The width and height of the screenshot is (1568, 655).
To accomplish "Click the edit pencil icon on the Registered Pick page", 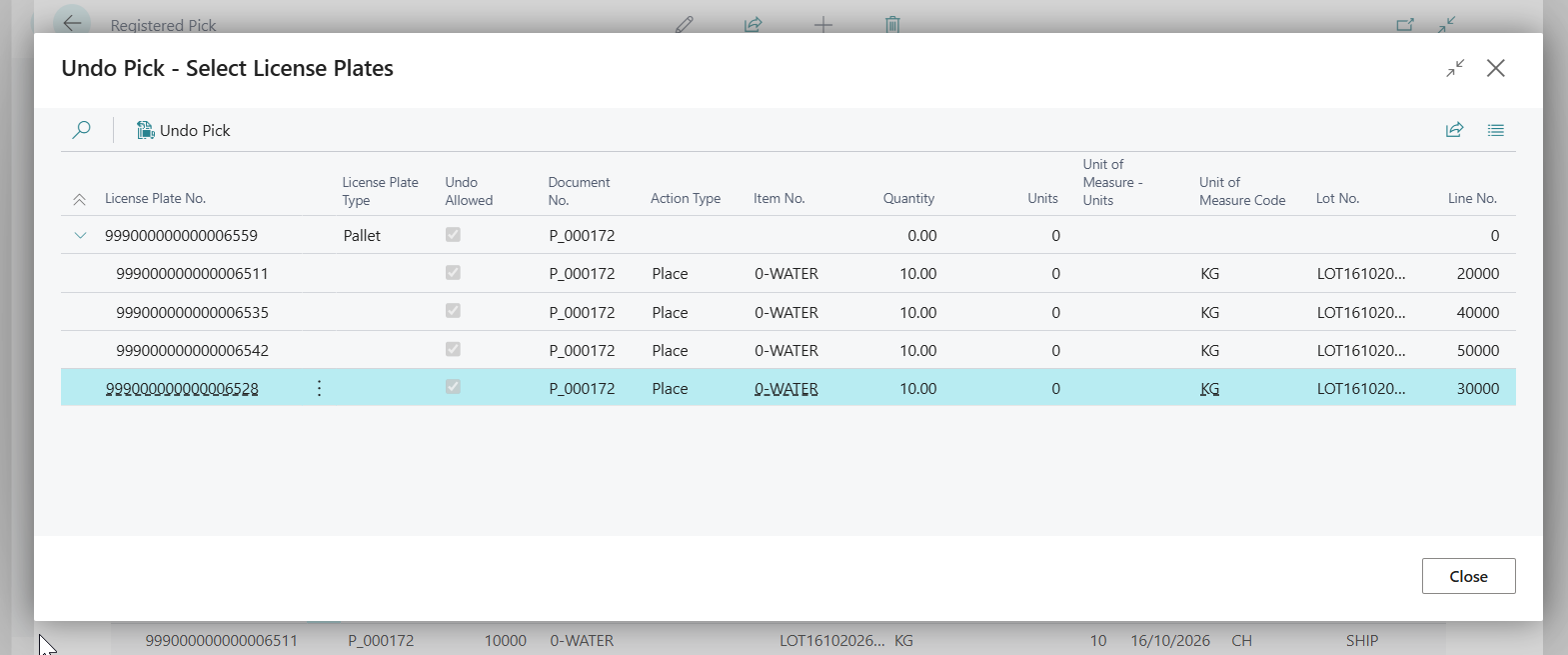I will (x=684, y=24).
